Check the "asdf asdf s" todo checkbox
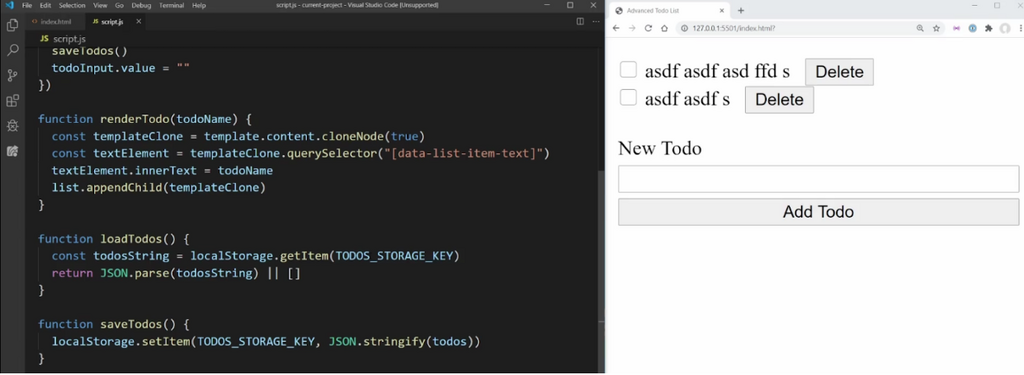Screen dimensions: 1024x375 pos(628,97)
